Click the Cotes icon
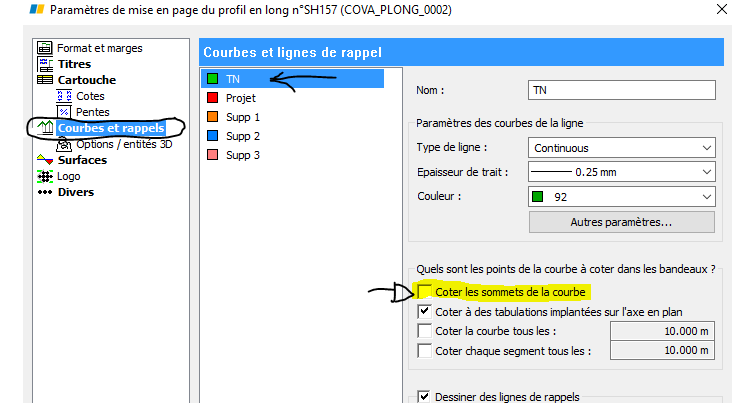Screen dimensions: 732x403 point(64,96)
